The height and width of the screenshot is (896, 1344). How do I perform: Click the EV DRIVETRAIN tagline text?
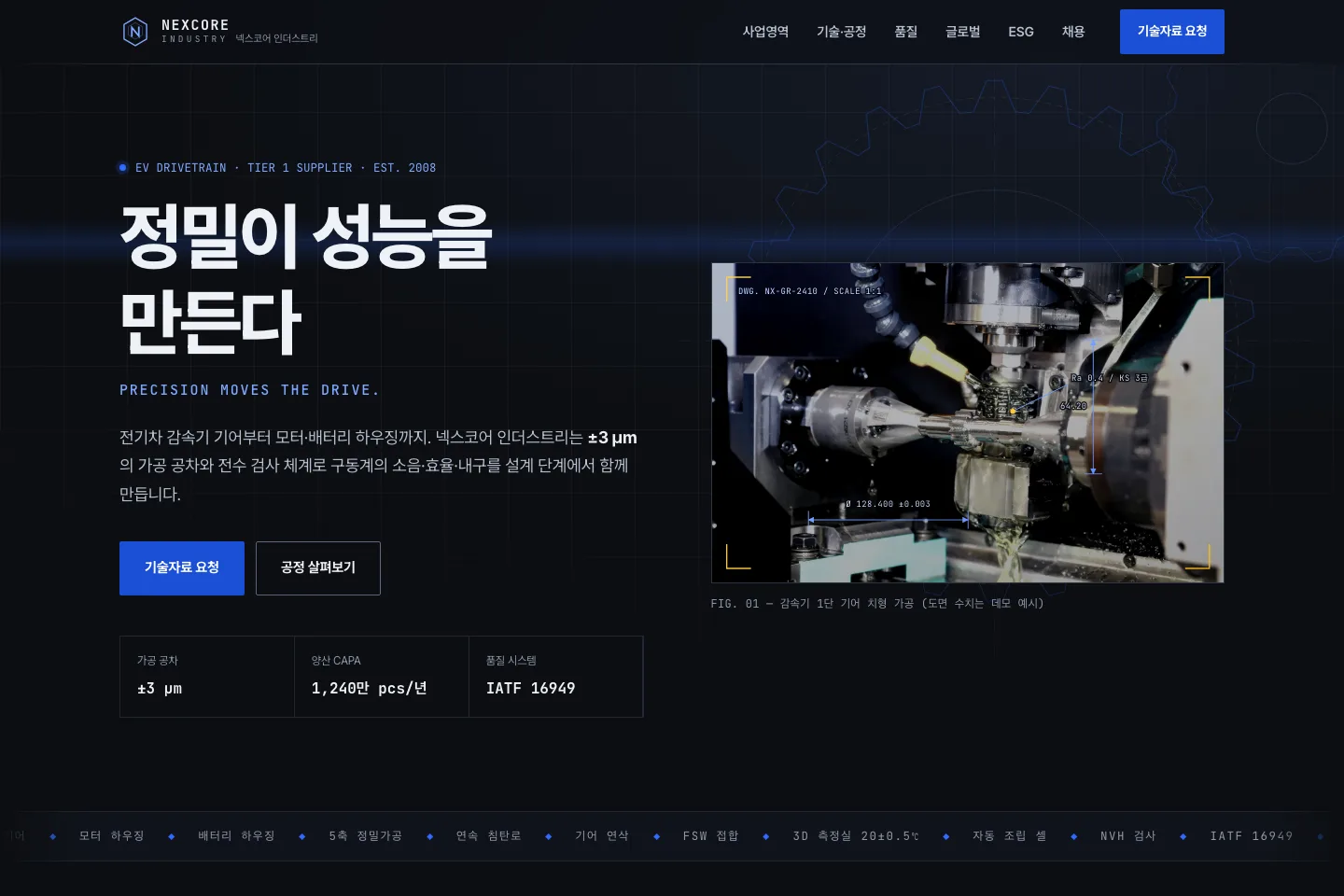286,168
